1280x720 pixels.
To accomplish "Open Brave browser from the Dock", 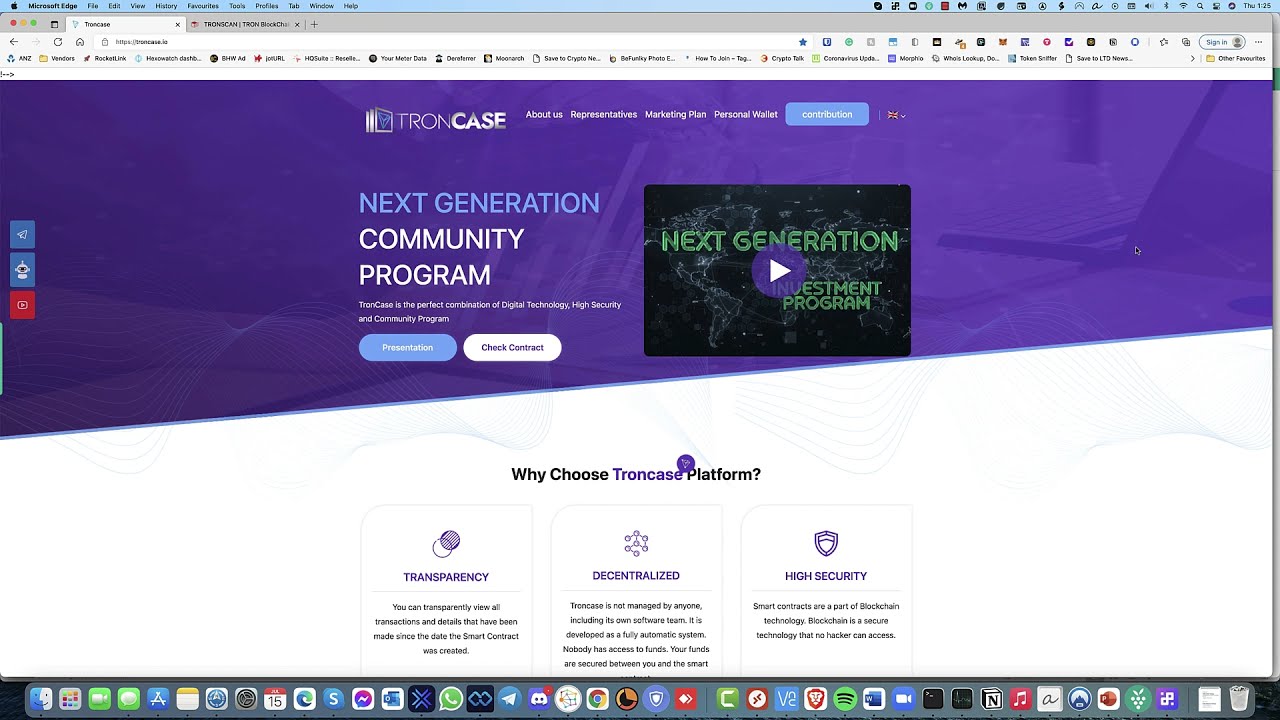I will (815, 699).
